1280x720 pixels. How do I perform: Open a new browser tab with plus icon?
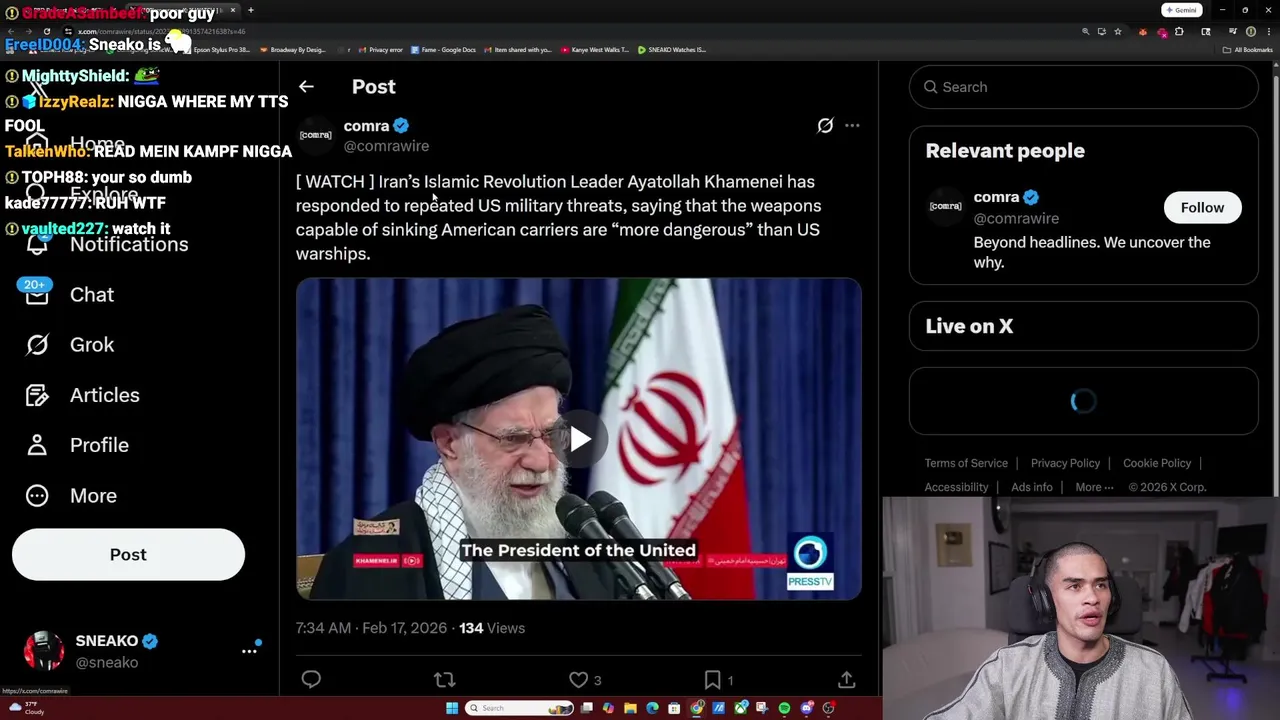250,10
